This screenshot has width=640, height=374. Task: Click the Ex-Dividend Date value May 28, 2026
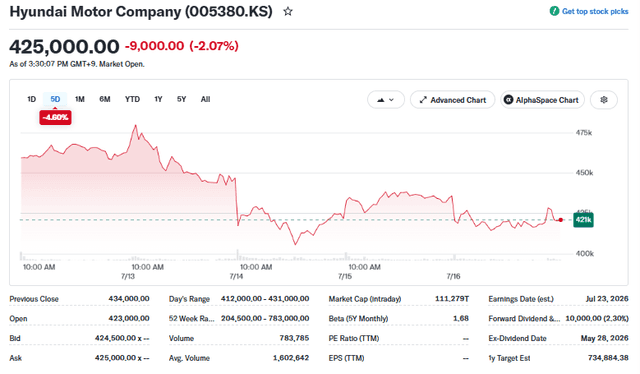(604, 338)
